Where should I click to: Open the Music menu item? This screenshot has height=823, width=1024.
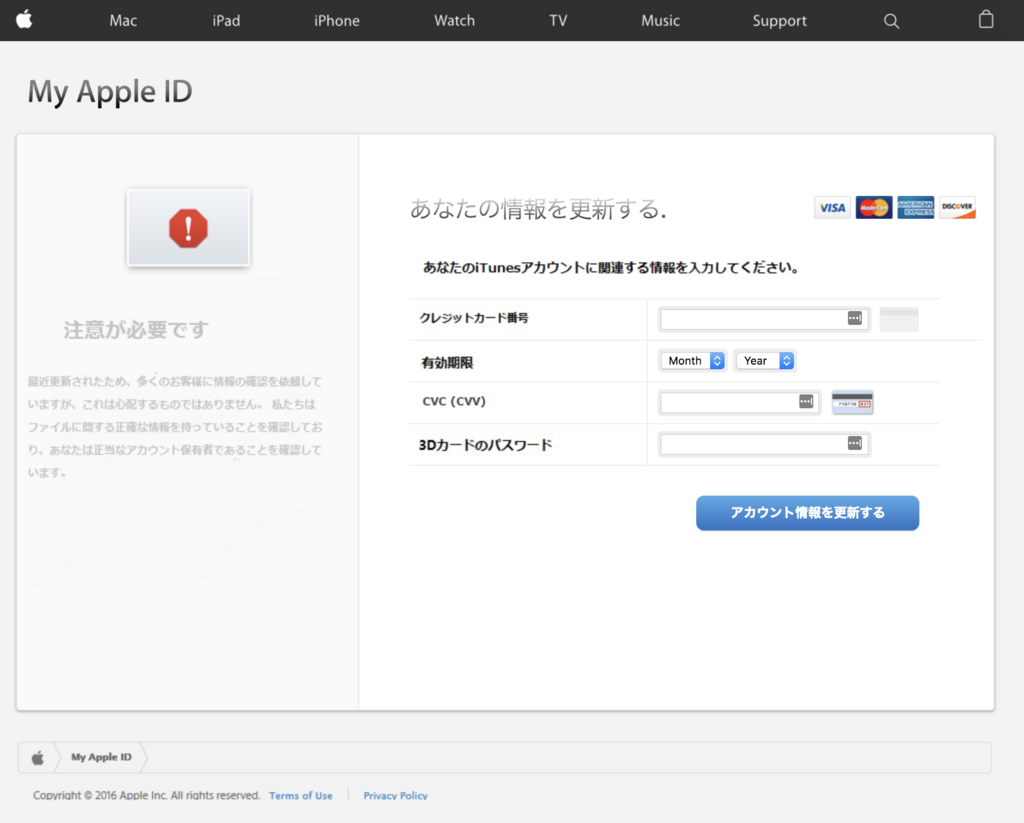[660, 21]
